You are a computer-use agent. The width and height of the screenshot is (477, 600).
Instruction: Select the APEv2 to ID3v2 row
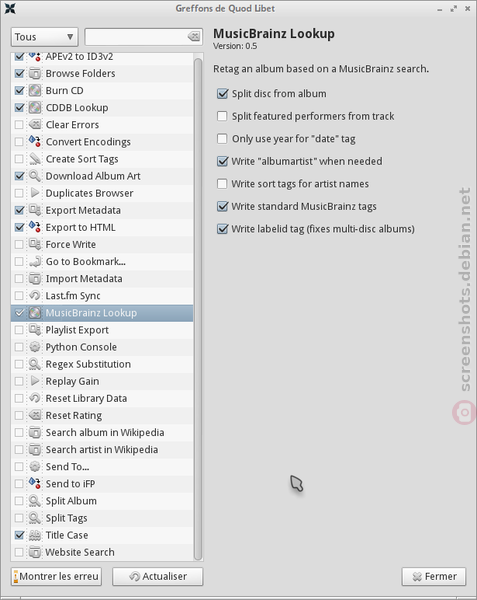pos(102,57)
